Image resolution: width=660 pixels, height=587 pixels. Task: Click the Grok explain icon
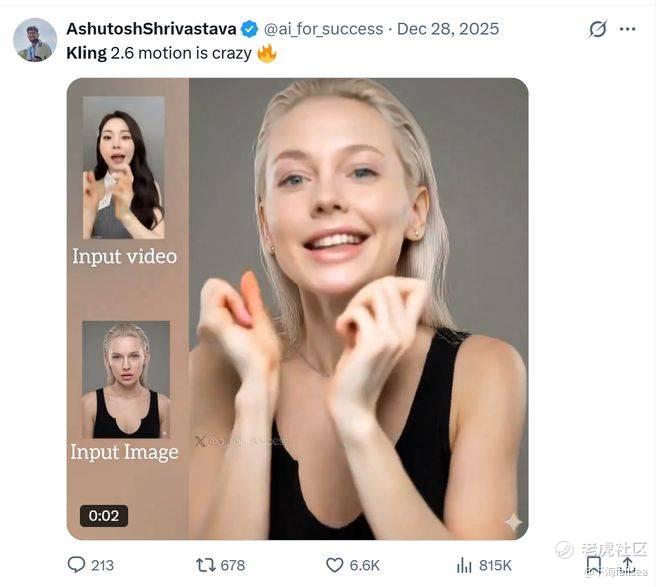(598, 29)
